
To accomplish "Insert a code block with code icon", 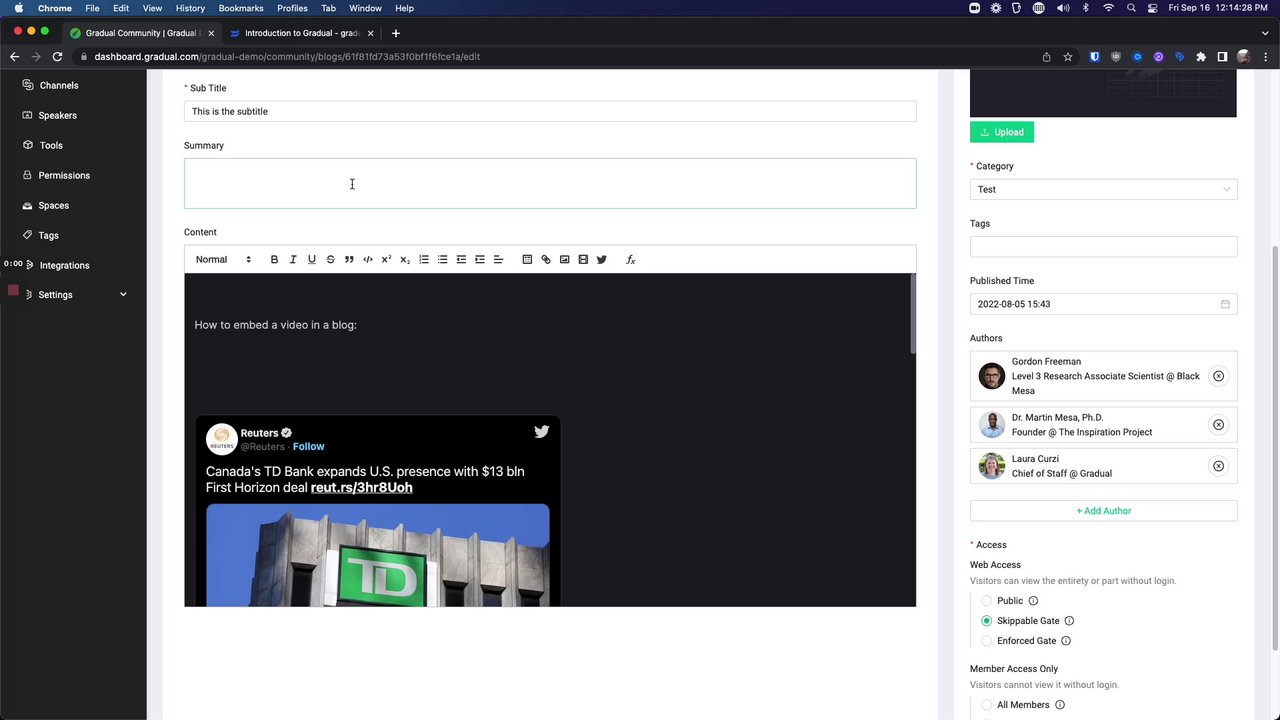I will (368, 260).
